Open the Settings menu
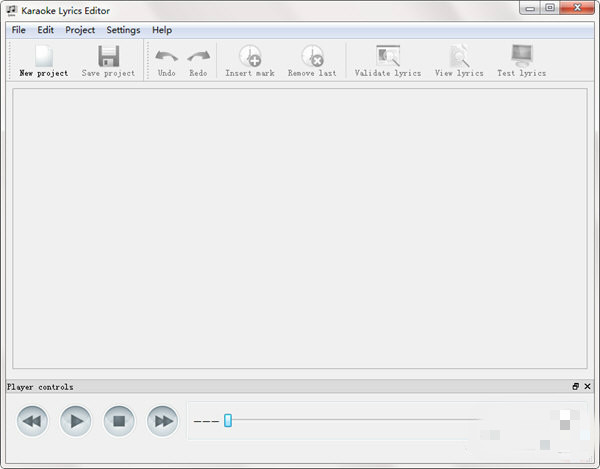 [123, 30]
